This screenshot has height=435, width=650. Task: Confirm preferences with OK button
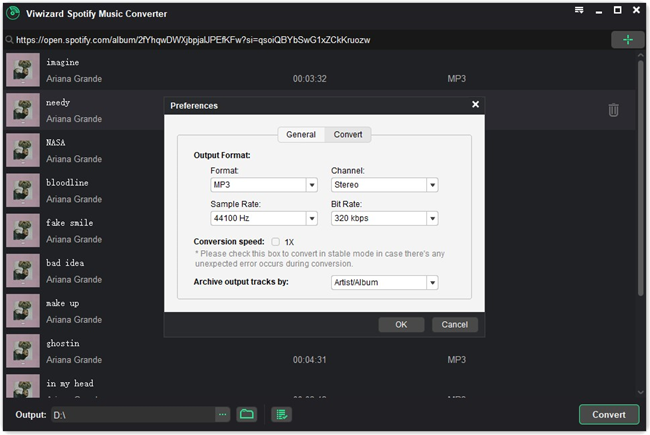(x=401, y=324)
